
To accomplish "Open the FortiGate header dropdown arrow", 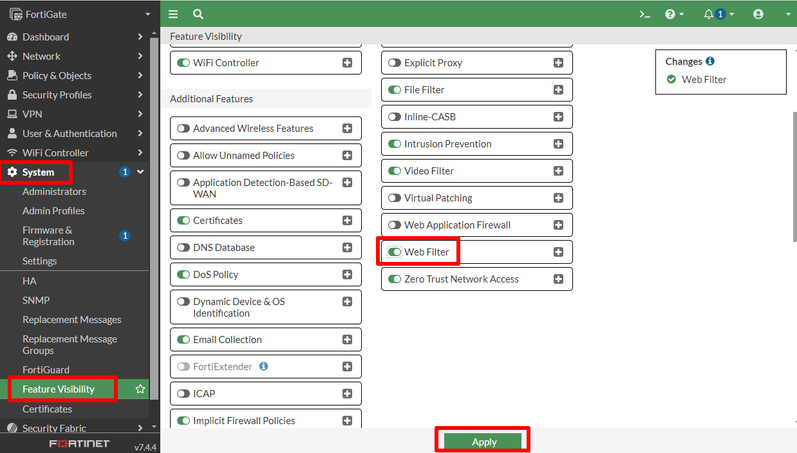I will (148, 14).
